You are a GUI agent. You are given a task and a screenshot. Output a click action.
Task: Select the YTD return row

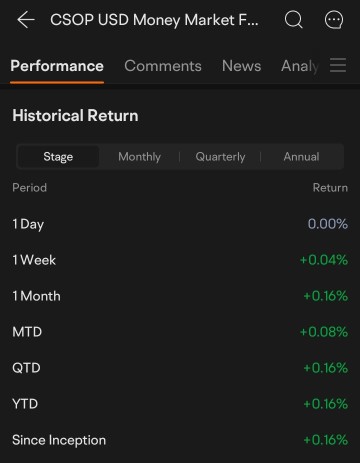[180, 404]
